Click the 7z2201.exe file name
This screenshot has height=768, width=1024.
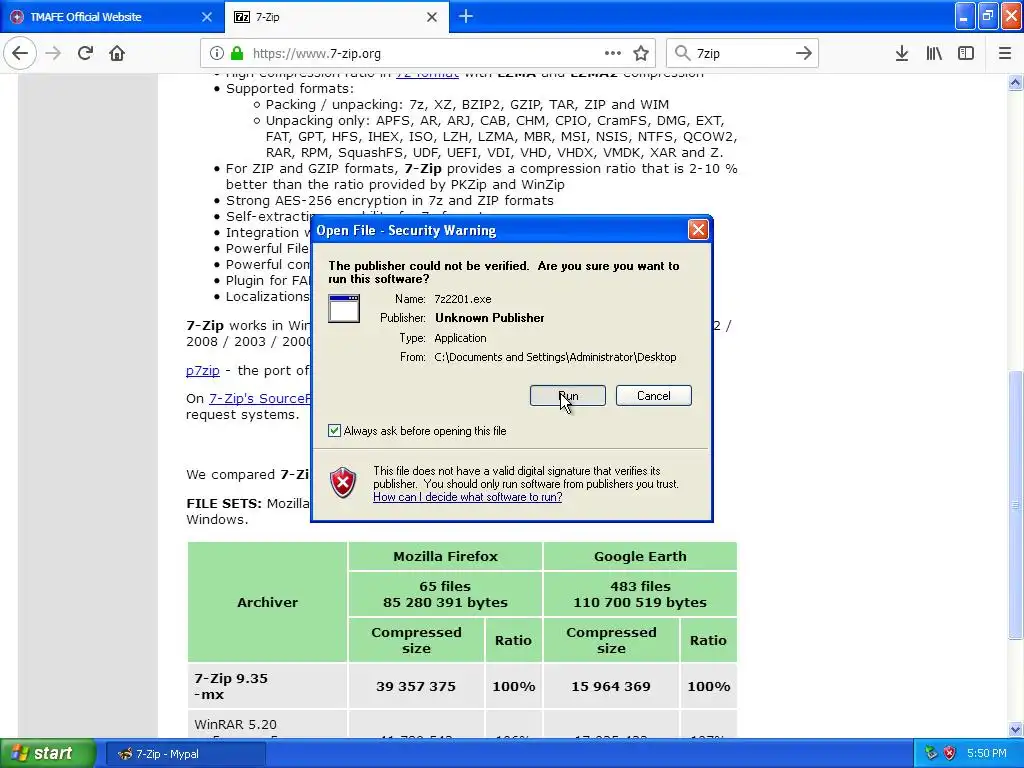(x=463, y=299)
